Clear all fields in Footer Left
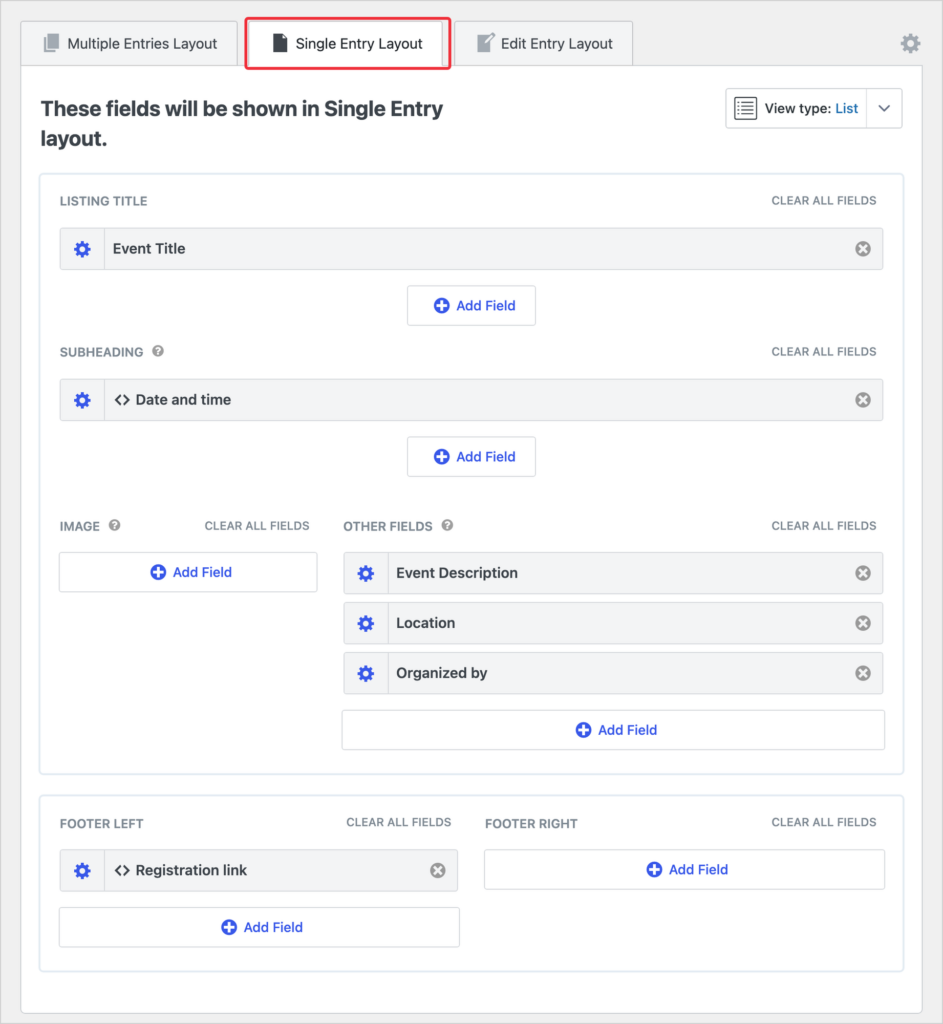Viewport: 943px width, 1024px height. pyautogui.click(x=399, y=822)
